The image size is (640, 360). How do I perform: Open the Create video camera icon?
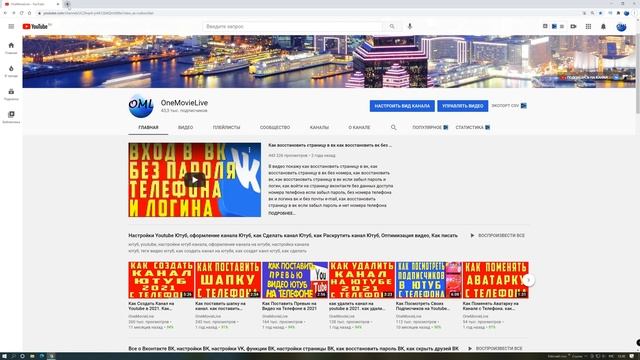[x=573, y=27]
